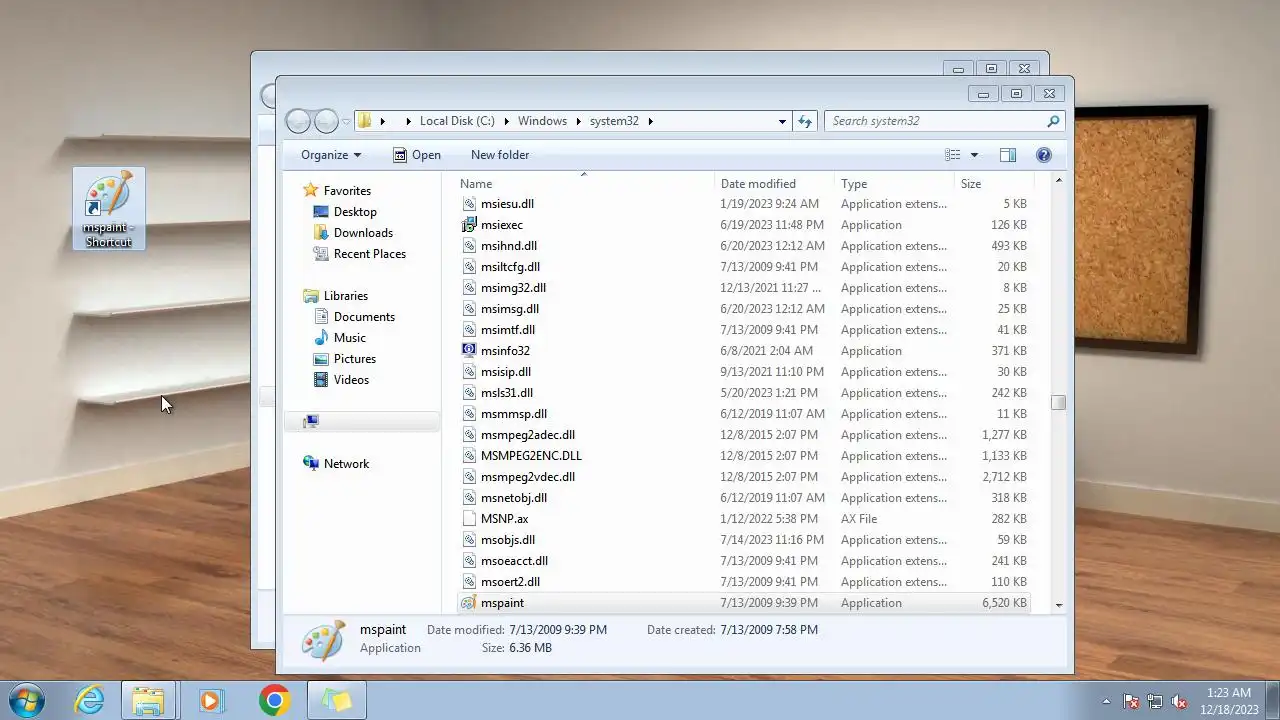Click the New folder button
Viewport: 1280px width, 720px height.
coord(500,155)
